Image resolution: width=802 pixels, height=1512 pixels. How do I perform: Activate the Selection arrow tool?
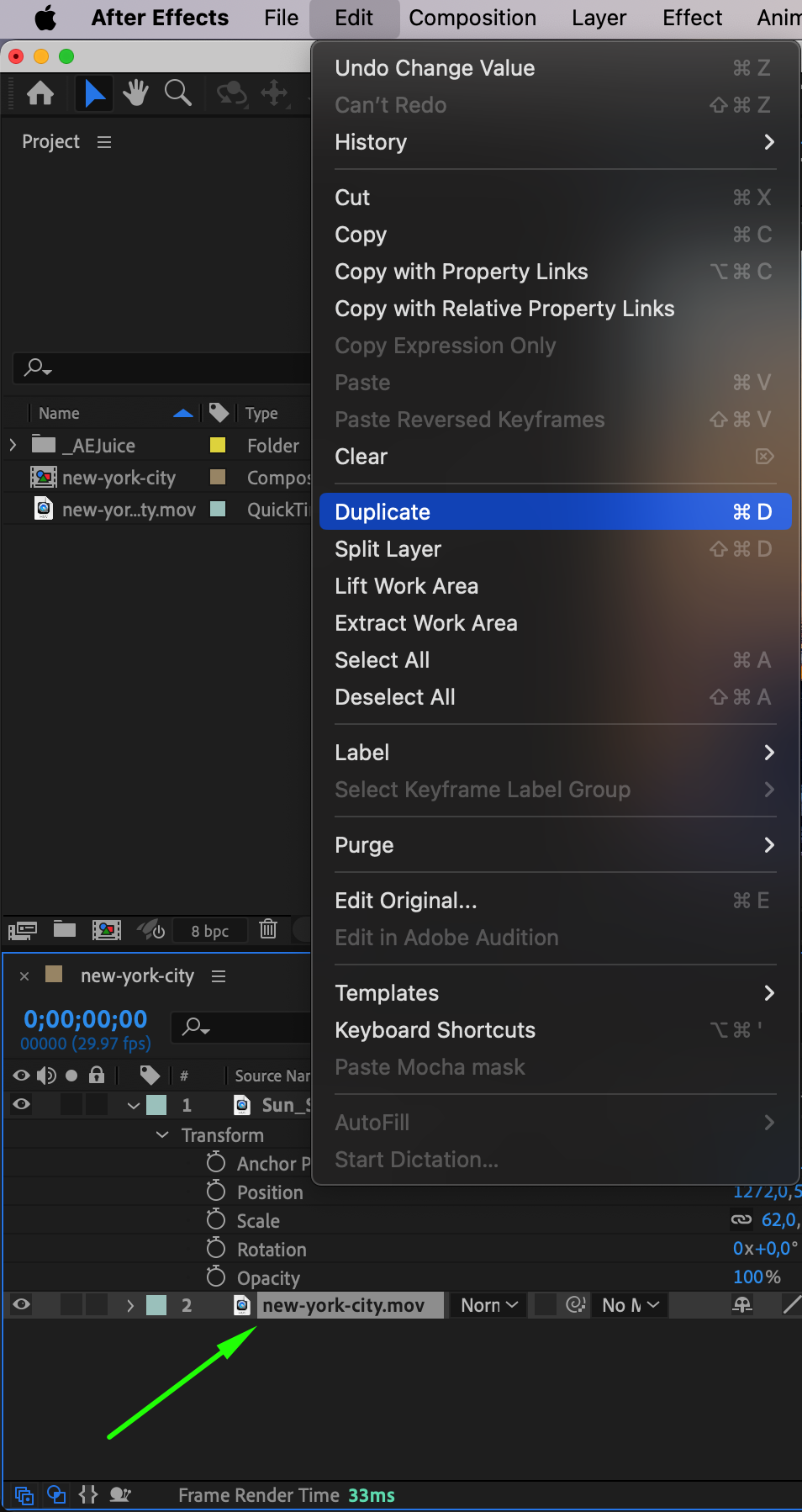[x=94, y=93]
